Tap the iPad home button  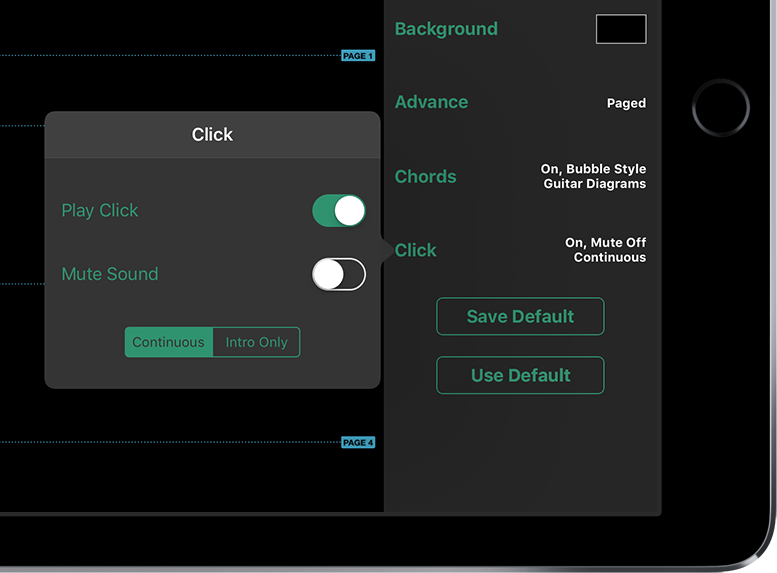click(721, 108)
